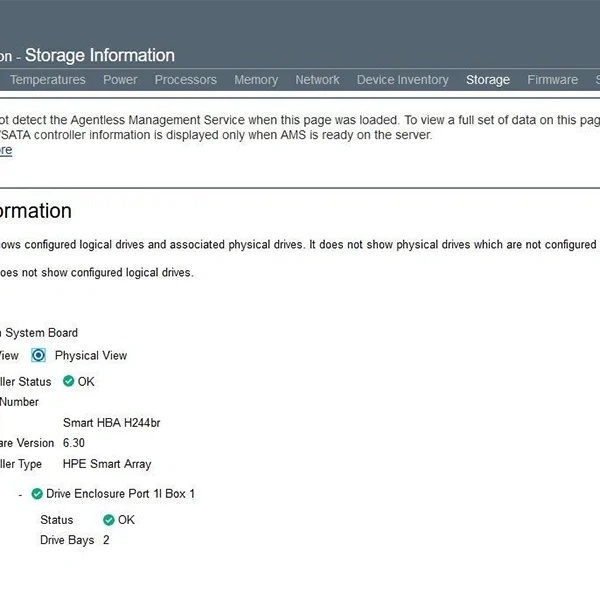
Task: Open the Memory tab
Action: pyautogui.click(x=256, y=80)
